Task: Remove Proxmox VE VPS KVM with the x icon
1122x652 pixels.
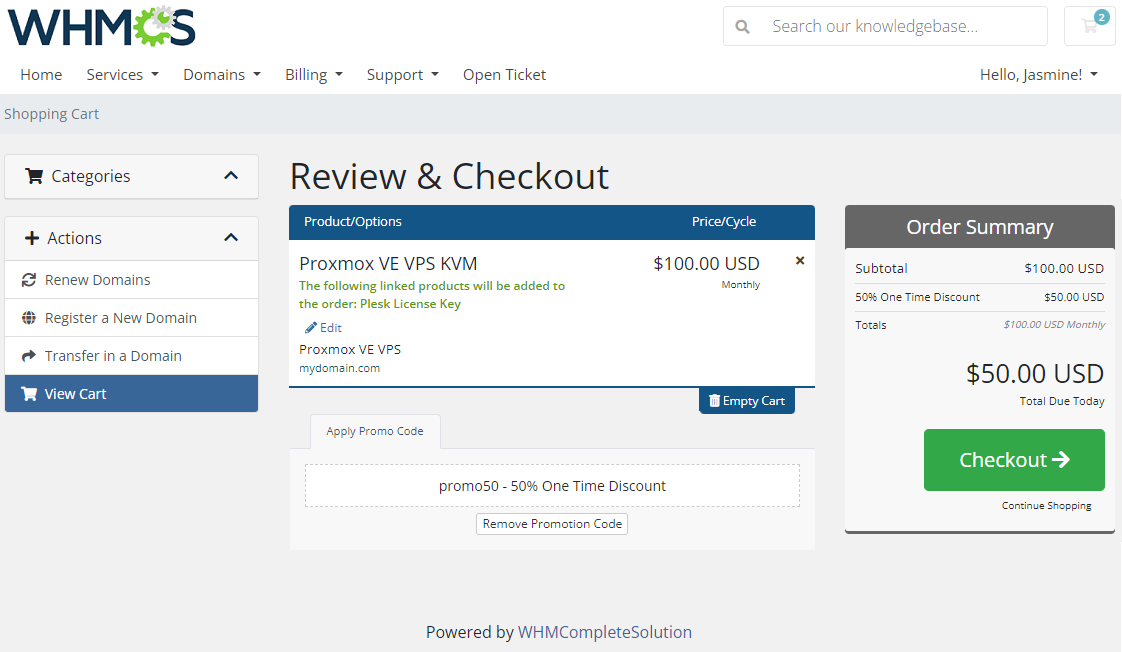Action: click(800, 261)
